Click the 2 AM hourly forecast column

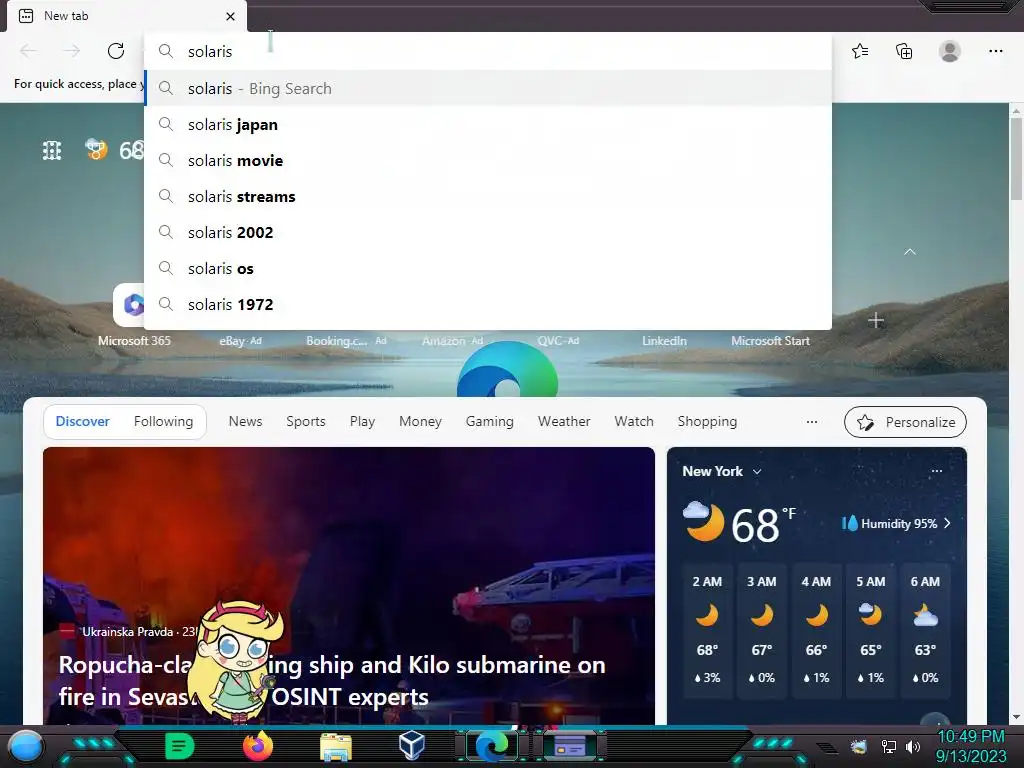pyautogui.click(x=707, y=630)
